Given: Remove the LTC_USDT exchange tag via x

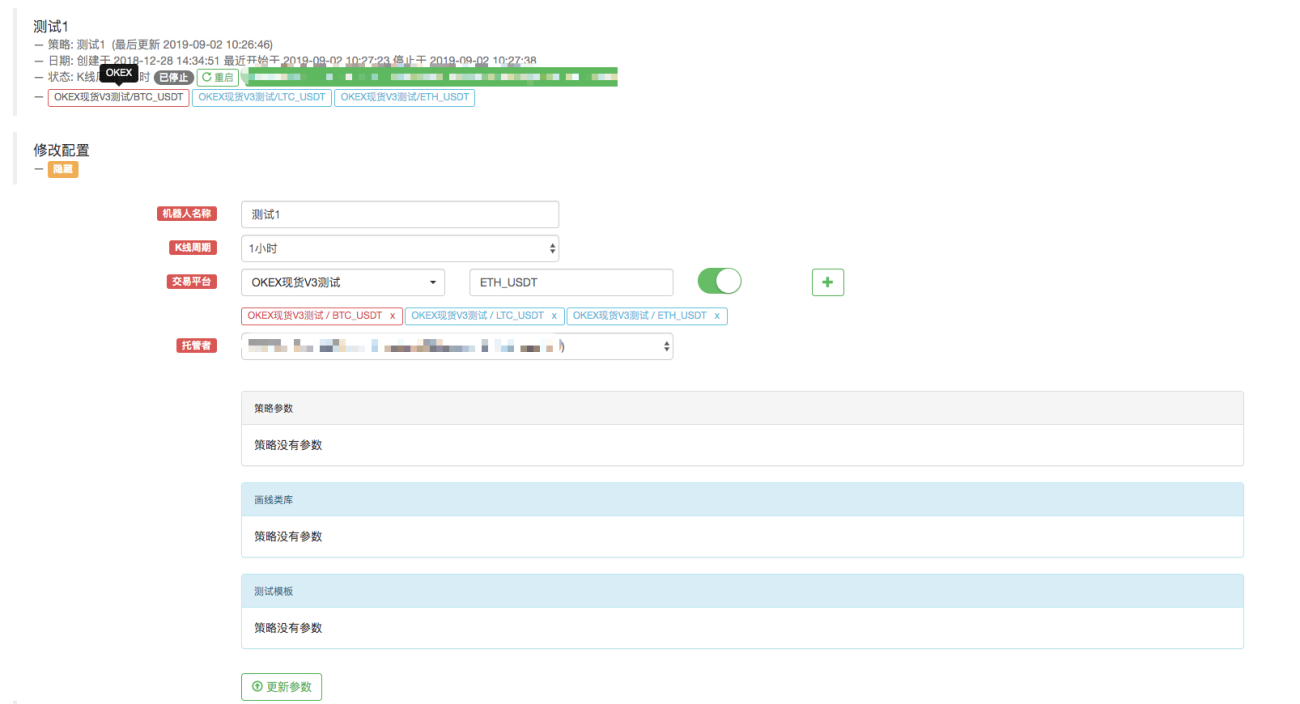Looking at the screenshot, I should pos(554,316).
